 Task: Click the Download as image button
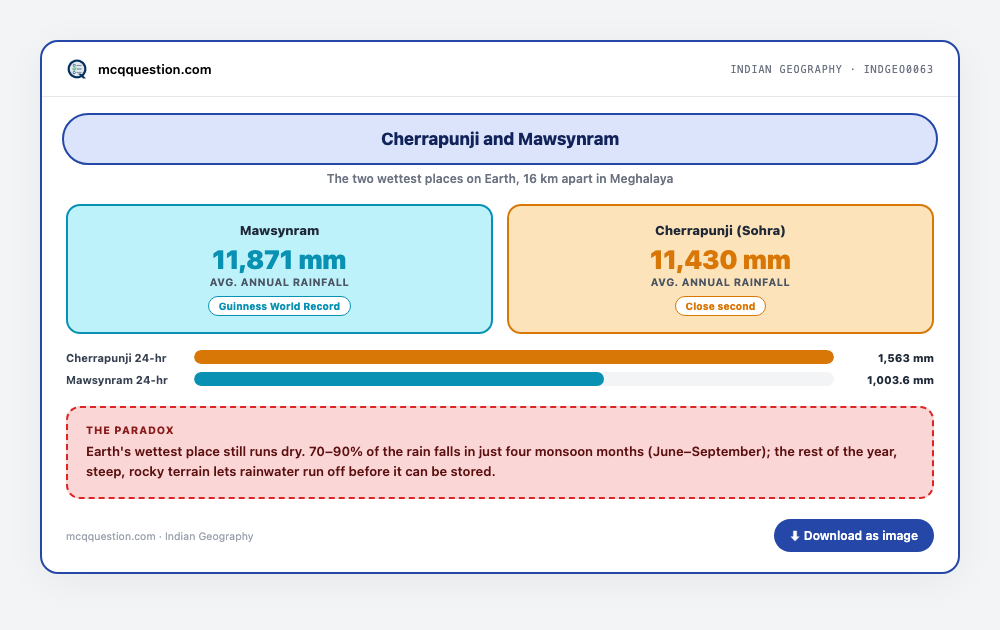tap(853, 536)
